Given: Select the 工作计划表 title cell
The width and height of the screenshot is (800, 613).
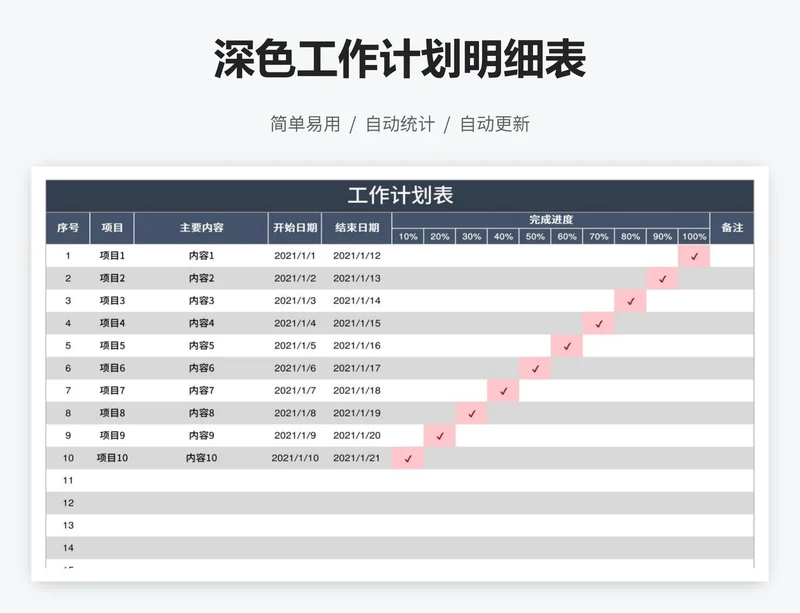Looking at the screenshot, I should (400, 195).
